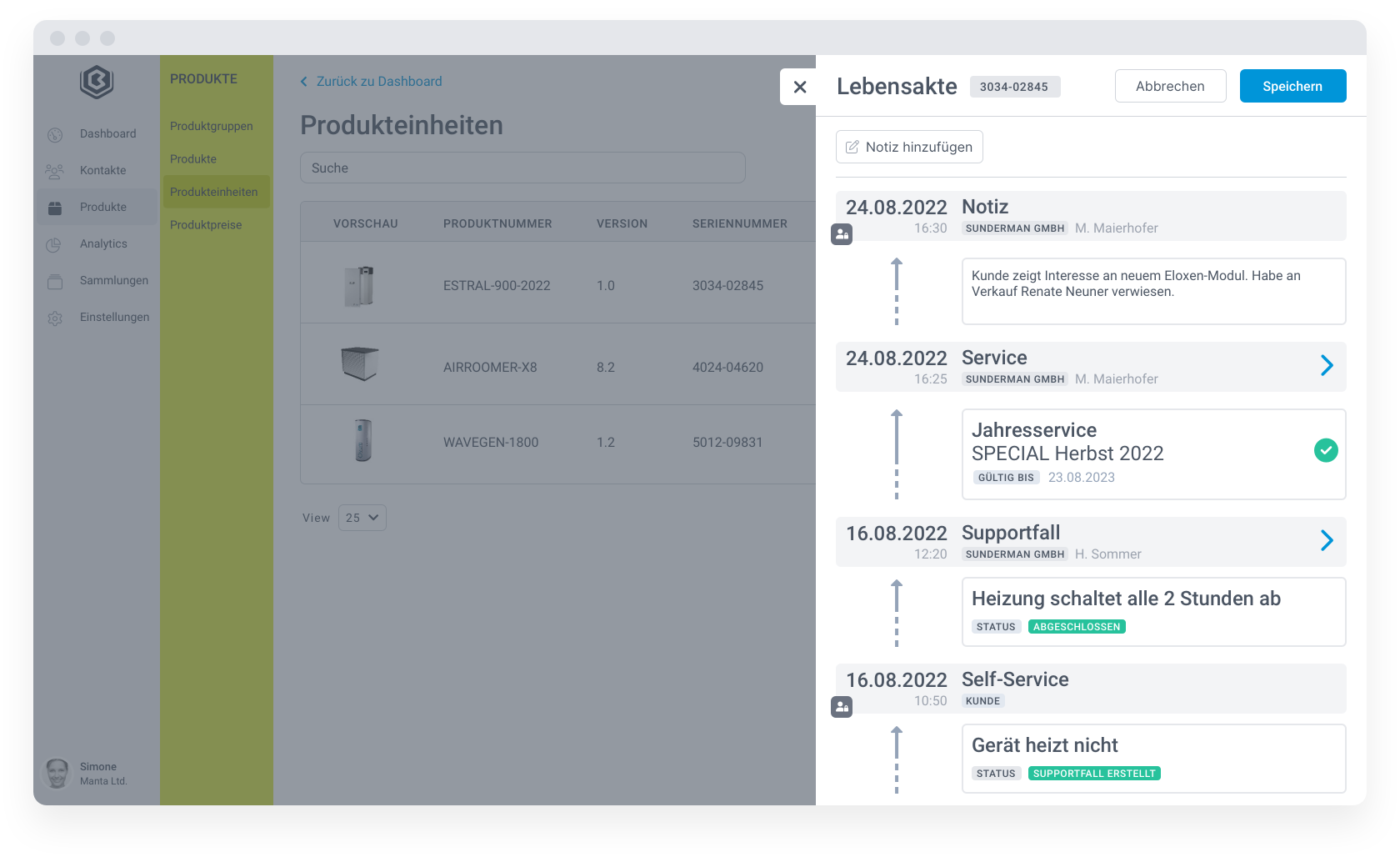Toggle the green checkmark on Jahresservice
Viewport: 1400px width, 862px height.
(1326, 450)
